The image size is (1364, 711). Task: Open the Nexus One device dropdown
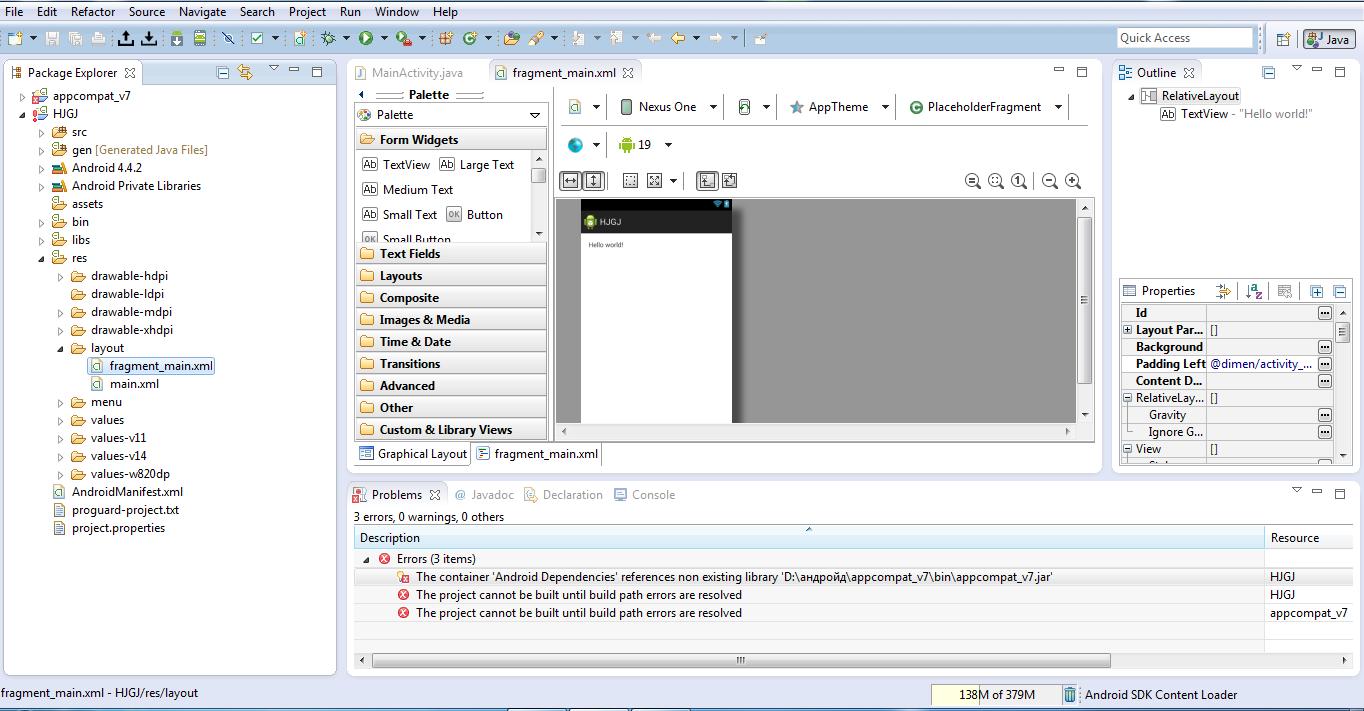tap(668, 107)
